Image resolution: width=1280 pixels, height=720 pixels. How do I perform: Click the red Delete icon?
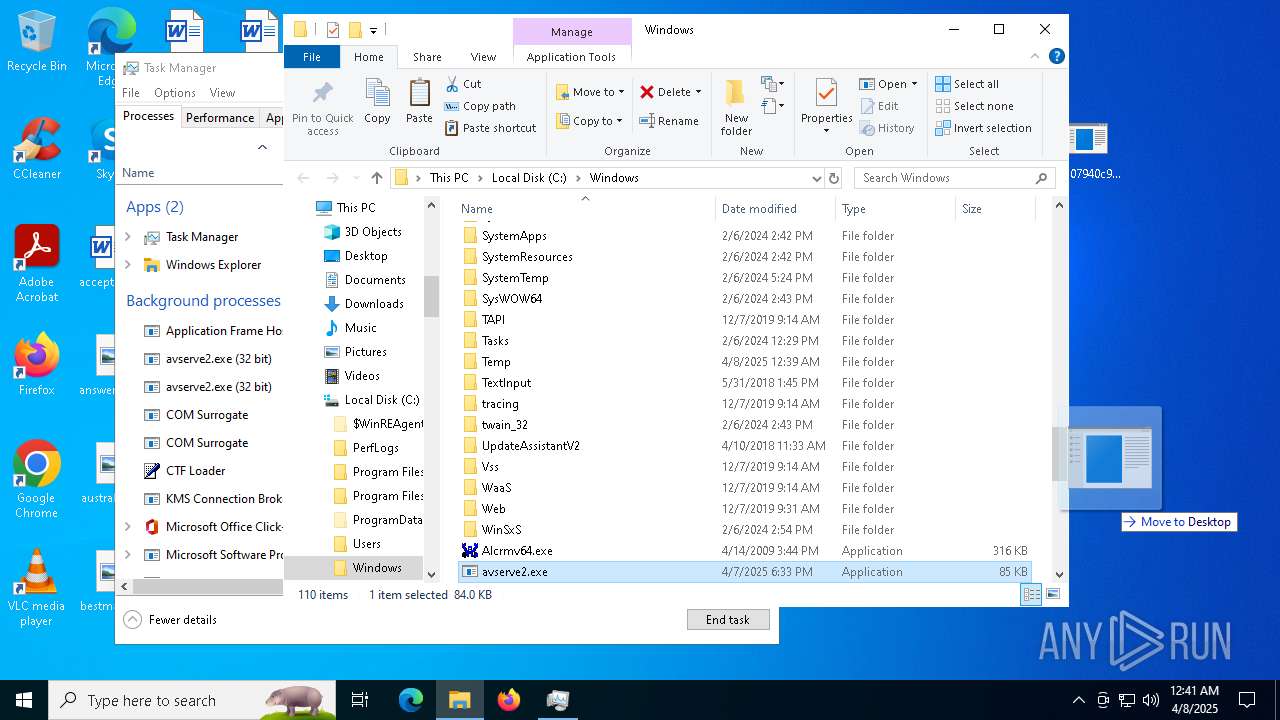(x=647, y=92)
